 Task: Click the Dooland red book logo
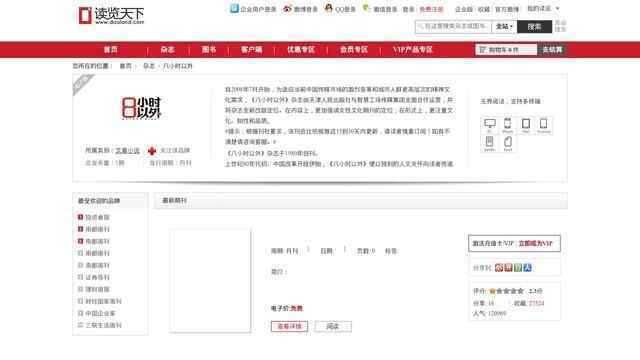click(85, 16)
